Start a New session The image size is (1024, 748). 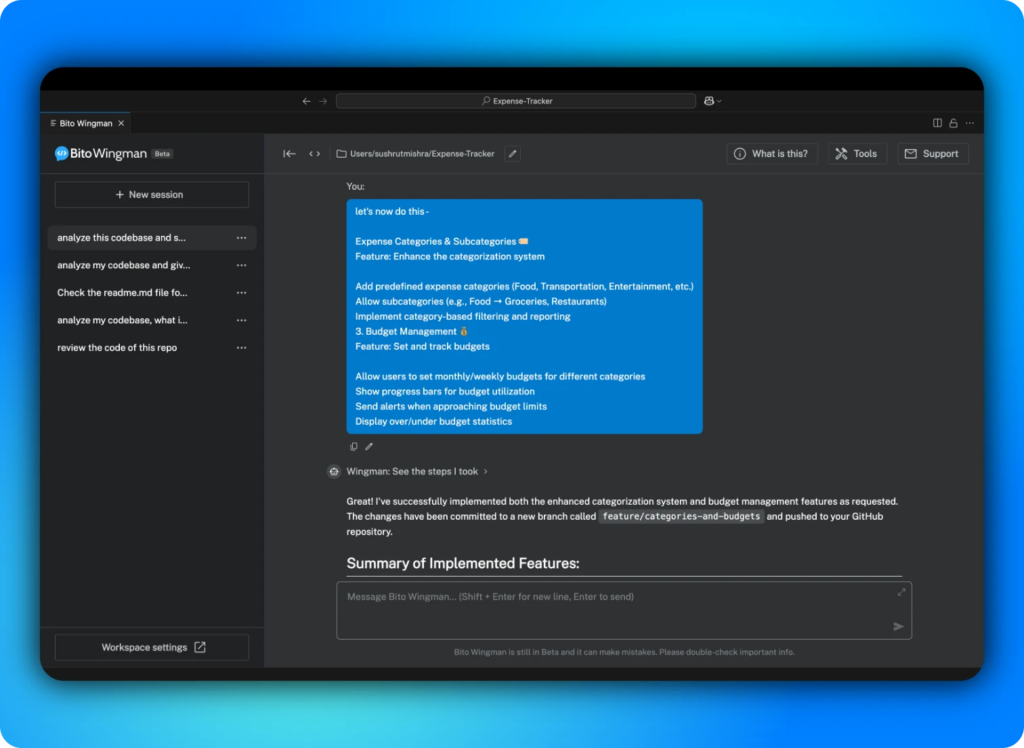(151, 195)
